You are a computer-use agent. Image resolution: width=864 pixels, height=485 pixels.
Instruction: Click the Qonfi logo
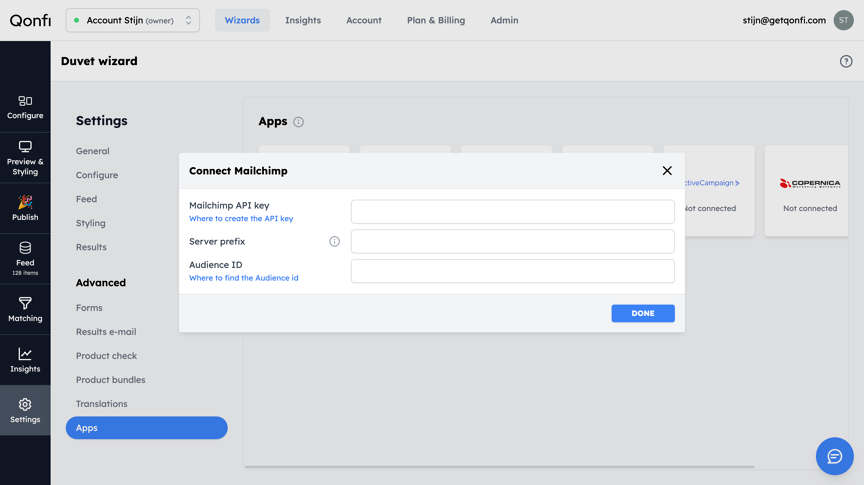pos(30,20)
